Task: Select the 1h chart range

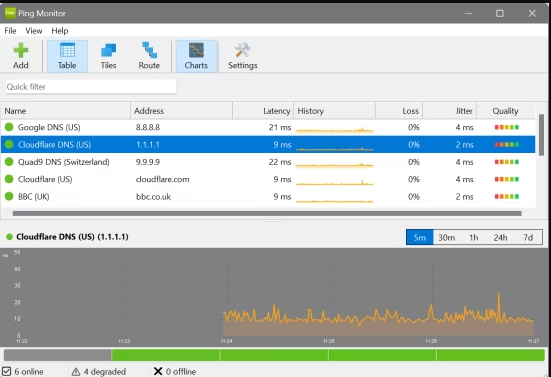Action: [474, 238]
